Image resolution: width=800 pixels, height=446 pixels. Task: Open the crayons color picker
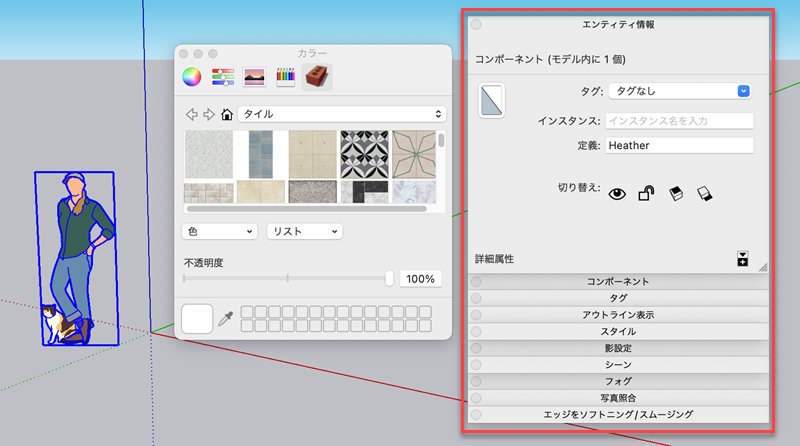click(x=286, y=75)
